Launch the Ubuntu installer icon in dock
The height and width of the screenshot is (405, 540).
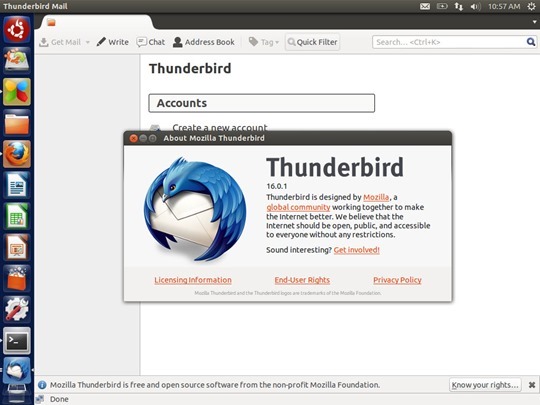click(17, 60)
